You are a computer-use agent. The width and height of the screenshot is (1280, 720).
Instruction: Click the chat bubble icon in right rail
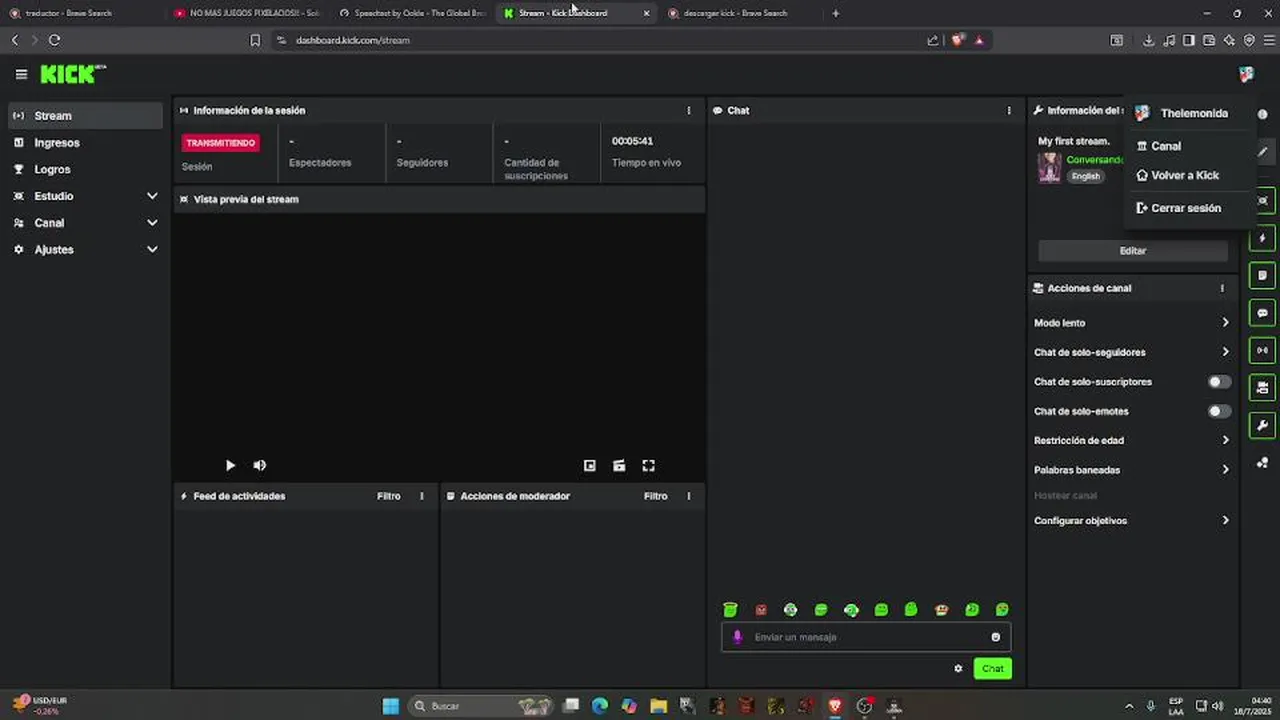tap(1262, 313)
